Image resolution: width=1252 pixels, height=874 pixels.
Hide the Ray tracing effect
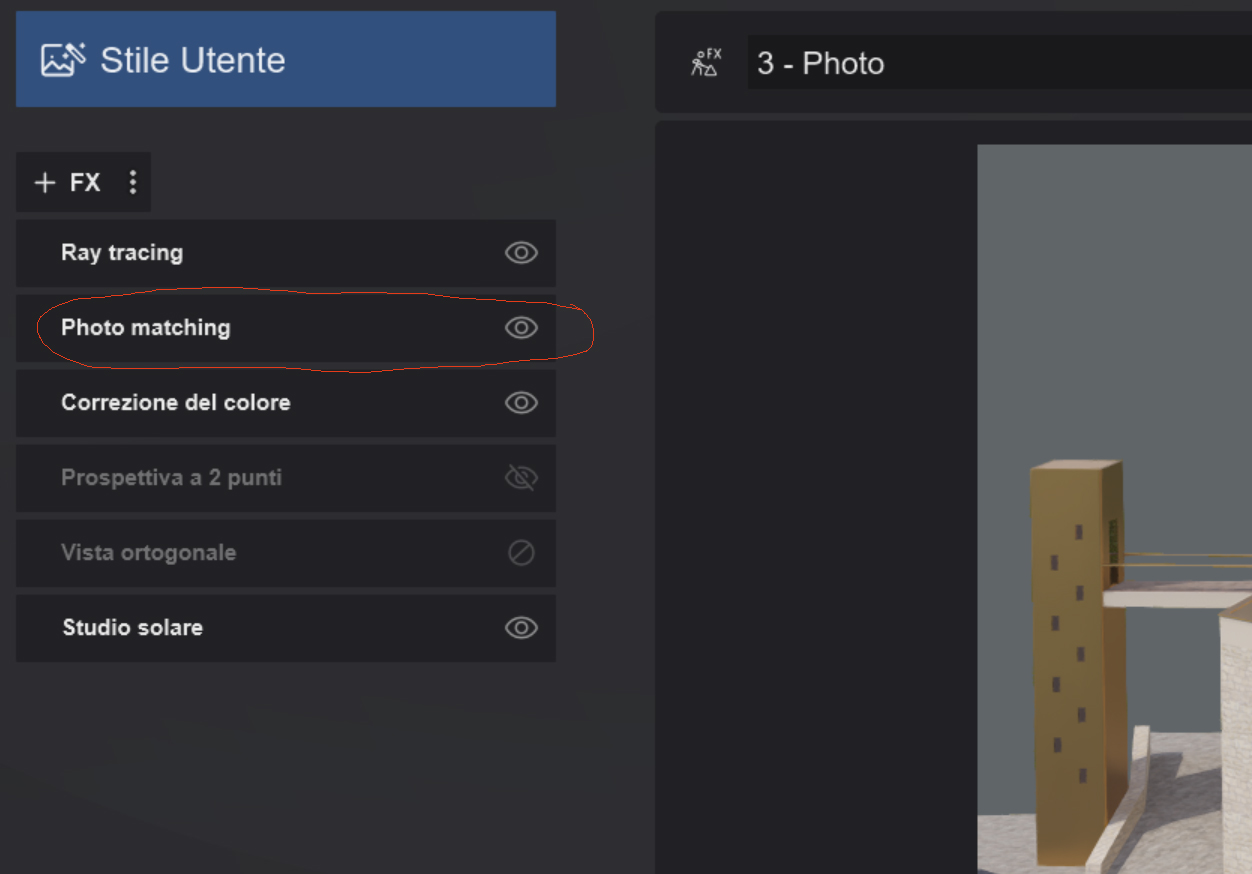point(521,253)
